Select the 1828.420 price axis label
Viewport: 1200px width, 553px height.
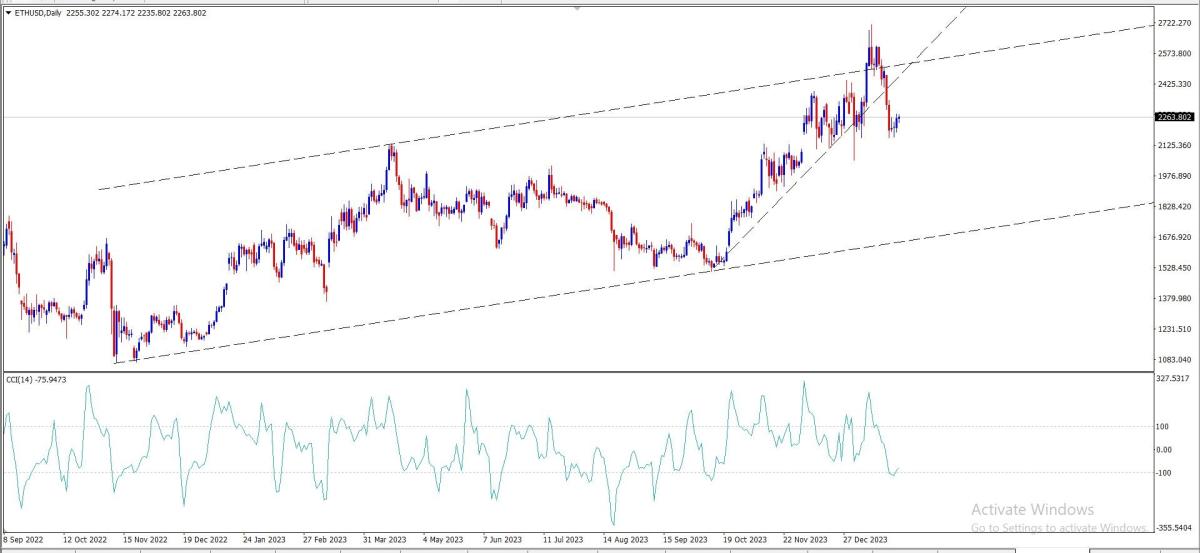tap(1175, 207)
